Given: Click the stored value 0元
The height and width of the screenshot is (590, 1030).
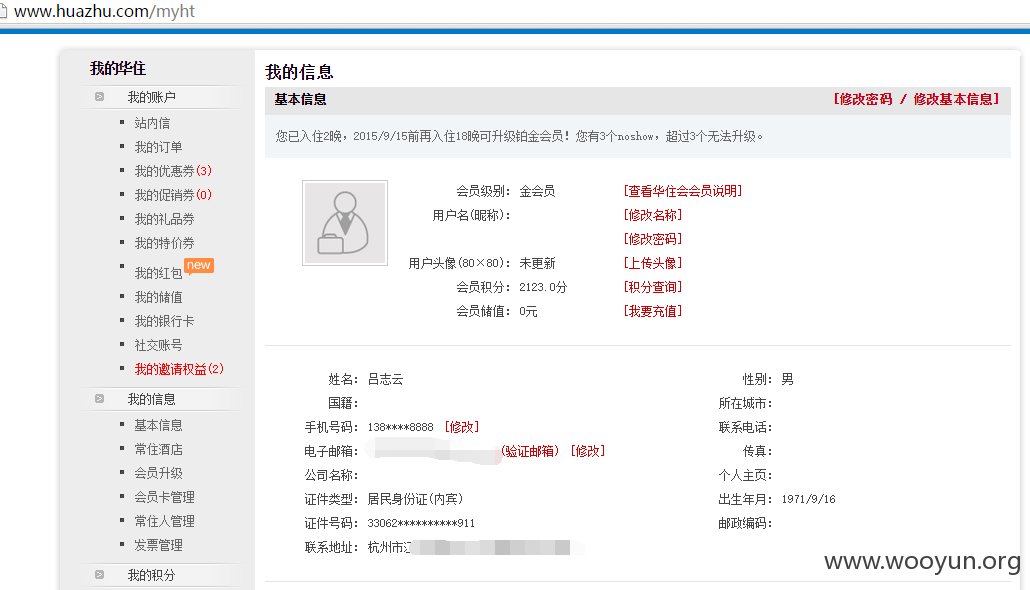Looking at the screenshot, I should pos(528,311).
